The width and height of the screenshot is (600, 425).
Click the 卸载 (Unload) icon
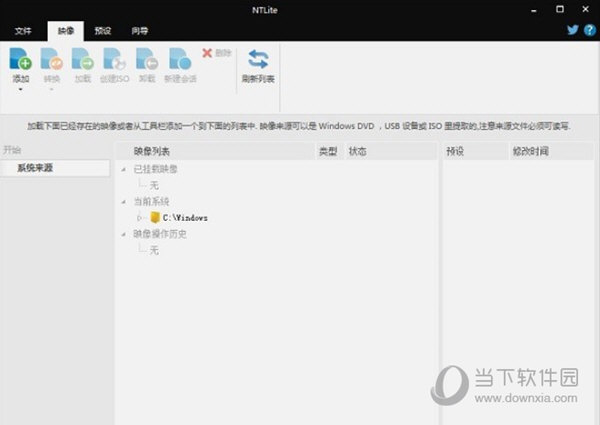point(147,59)
